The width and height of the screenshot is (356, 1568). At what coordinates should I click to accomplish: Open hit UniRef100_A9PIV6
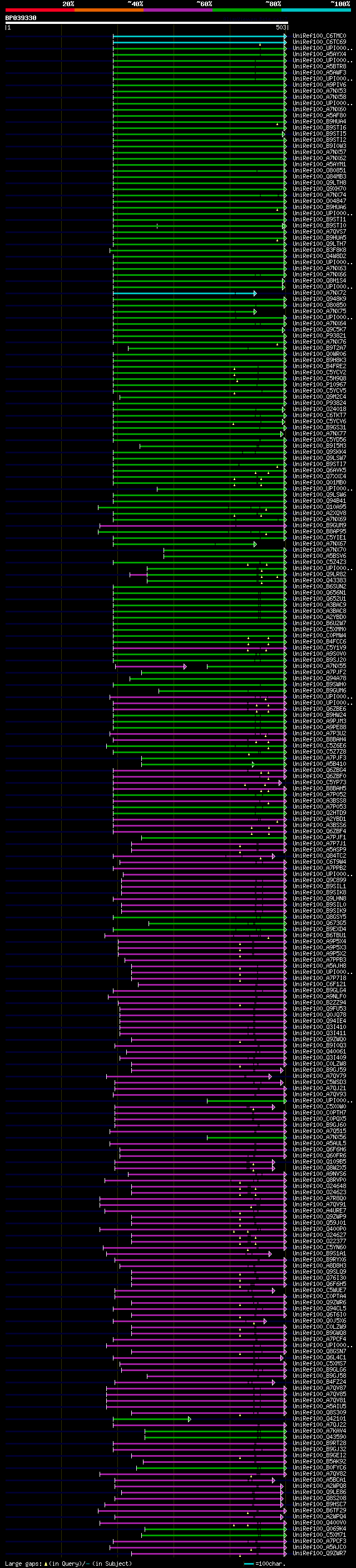(x=319, y=85)
